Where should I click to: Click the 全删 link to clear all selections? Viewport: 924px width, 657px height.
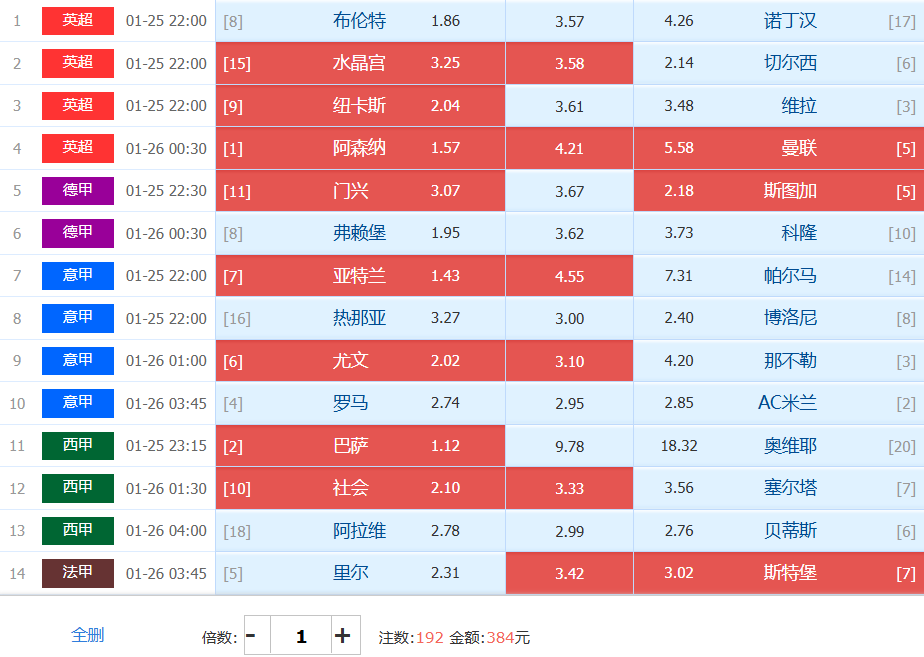coord(87,634)
